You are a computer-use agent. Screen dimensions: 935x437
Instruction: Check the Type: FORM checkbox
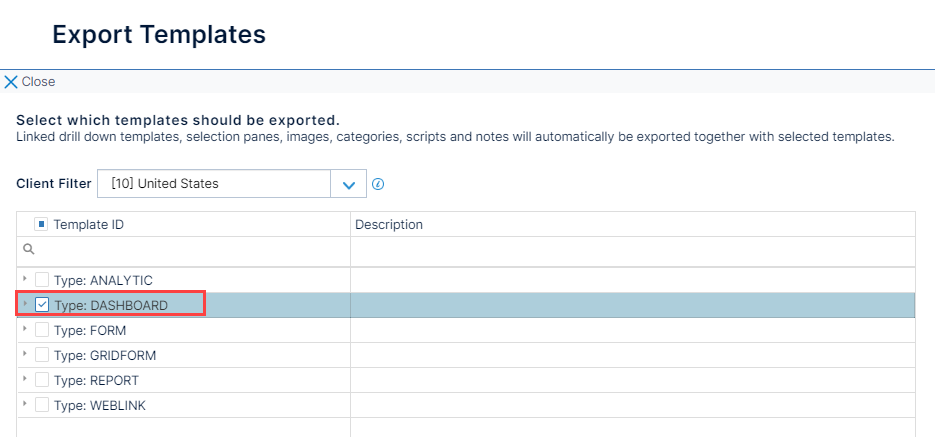tap(42, 330)
